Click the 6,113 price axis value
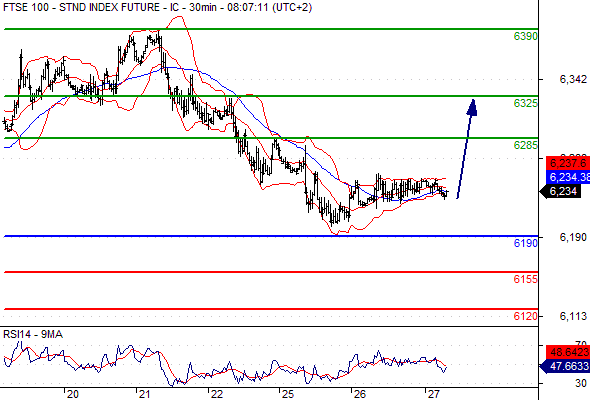The width and height of the screenshot is (590, 400). (573, 316)
